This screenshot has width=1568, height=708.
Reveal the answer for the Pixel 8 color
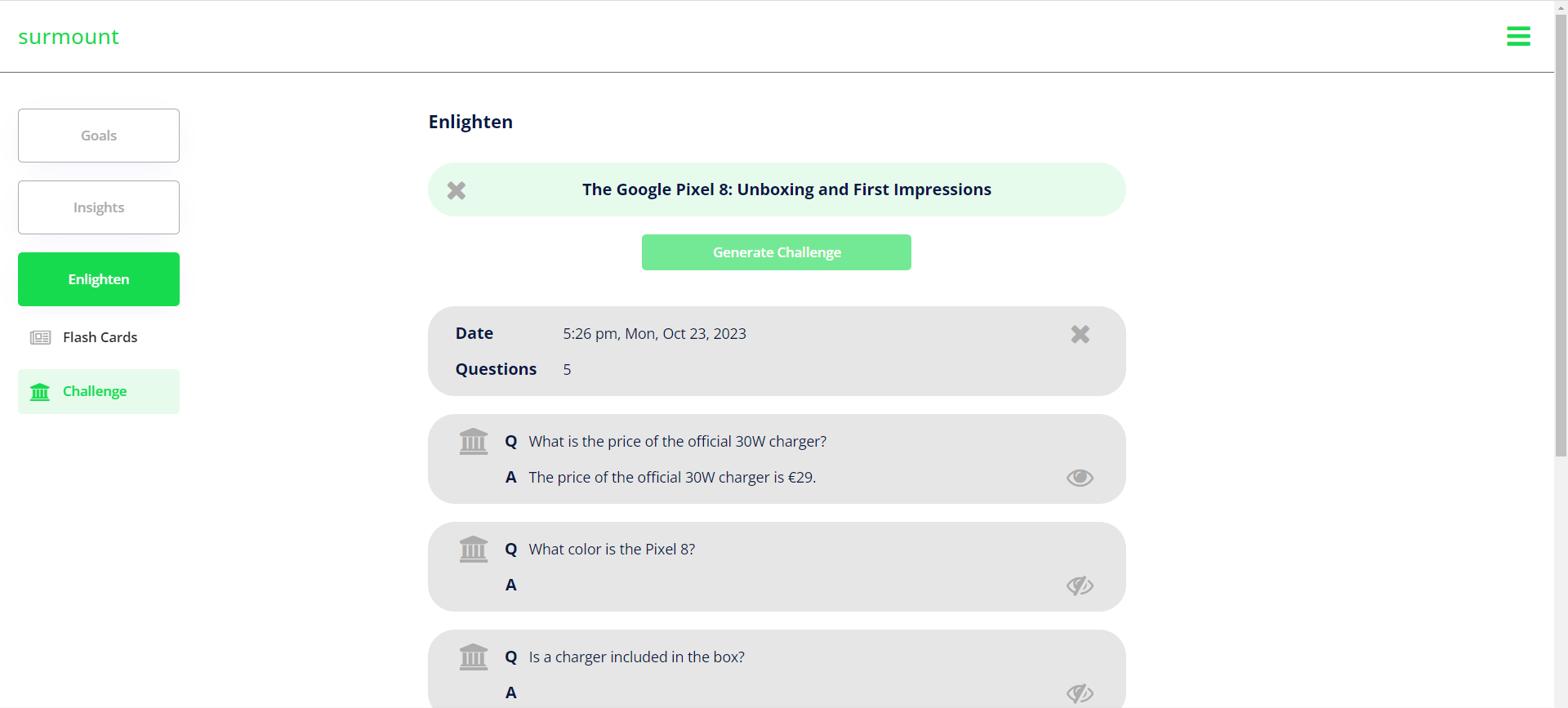click(x=1080, y=586)
